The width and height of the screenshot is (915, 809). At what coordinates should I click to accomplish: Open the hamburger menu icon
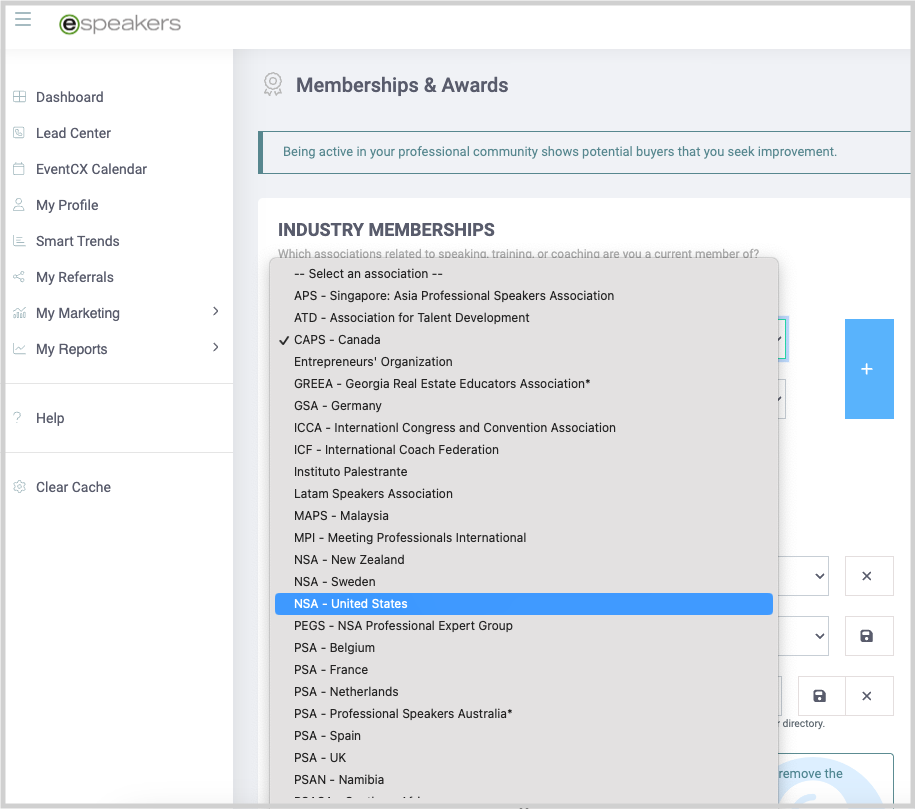(x=23, y=19)
